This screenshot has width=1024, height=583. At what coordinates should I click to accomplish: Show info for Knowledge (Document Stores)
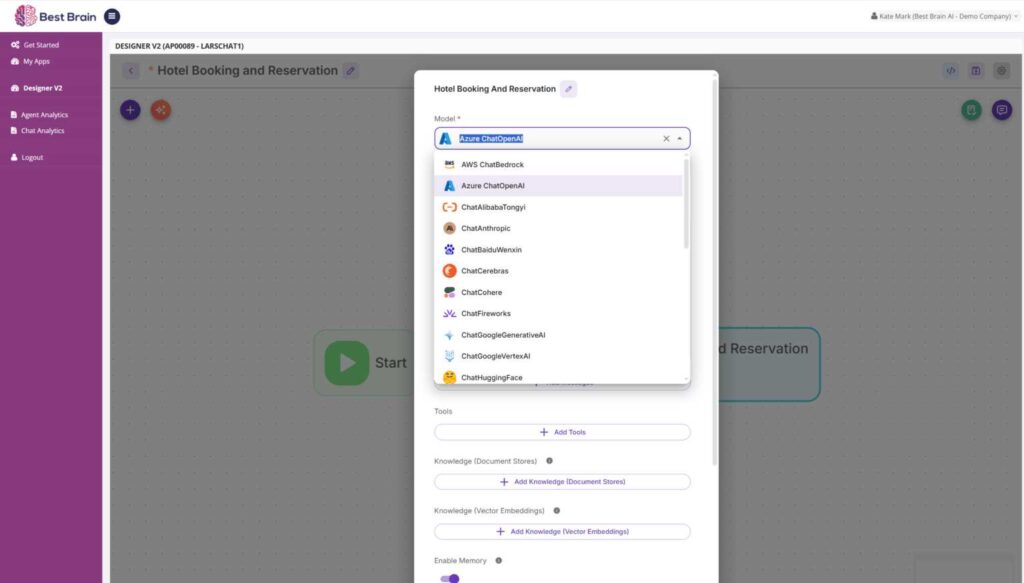coord(549,461)
